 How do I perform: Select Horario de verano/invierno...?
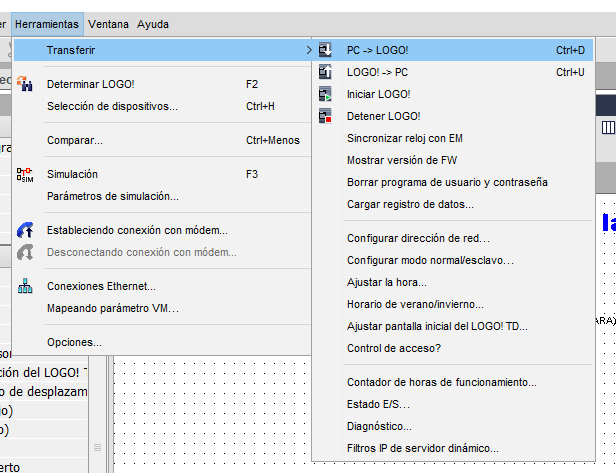coord(453,304)
